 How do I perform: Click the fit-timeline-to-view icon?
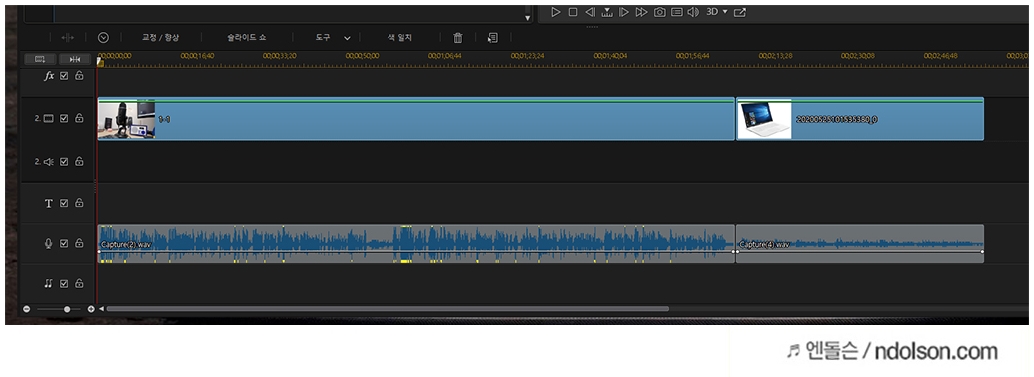75,59
